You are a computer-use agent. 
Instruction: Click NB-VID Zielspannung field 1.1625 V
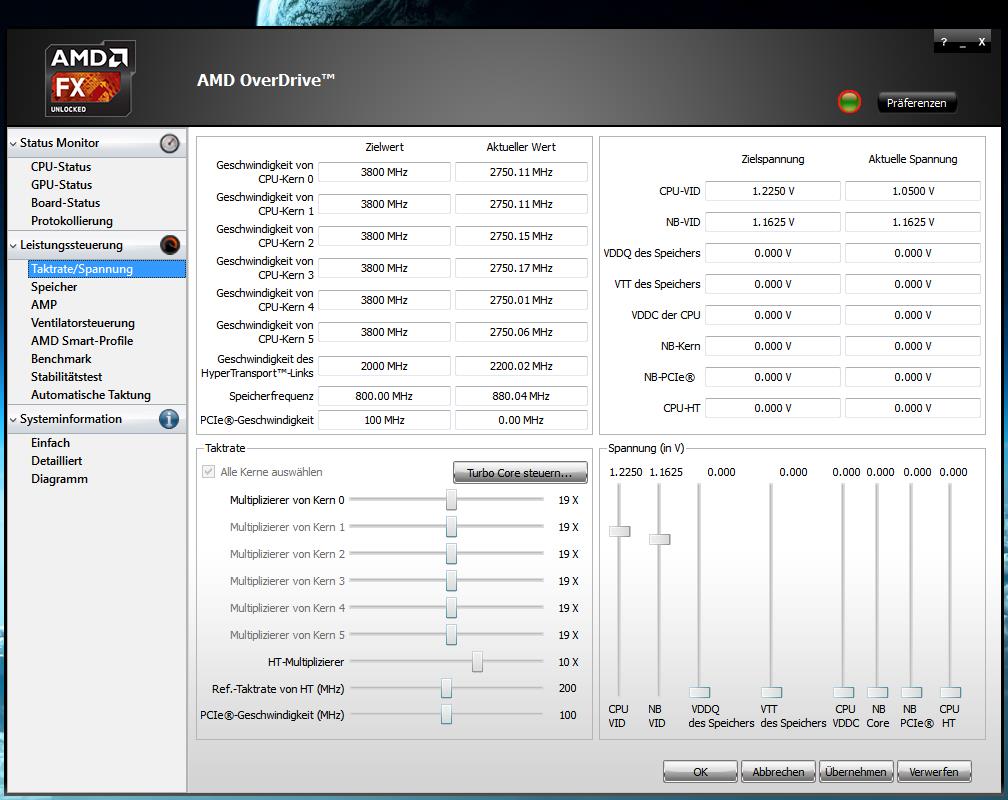(x=773, y=222)
